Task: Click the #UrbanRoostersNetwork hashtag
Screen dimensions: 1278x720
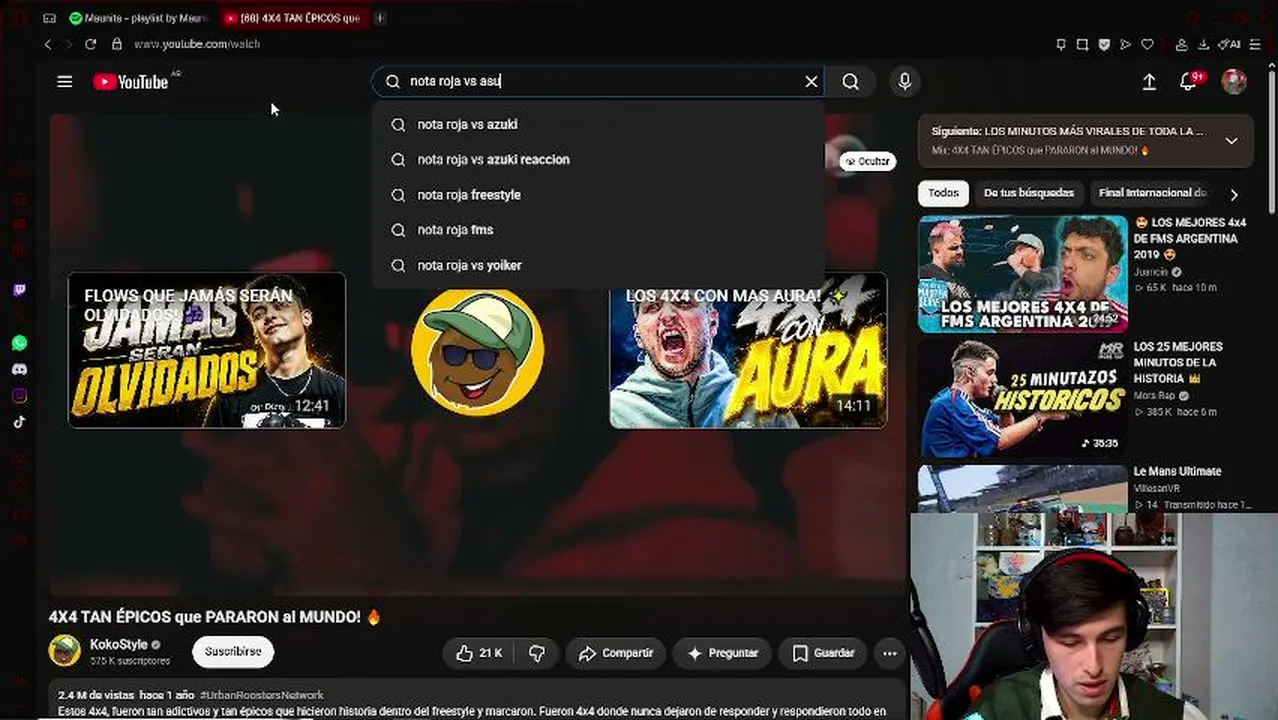Action: click(261, 695)
